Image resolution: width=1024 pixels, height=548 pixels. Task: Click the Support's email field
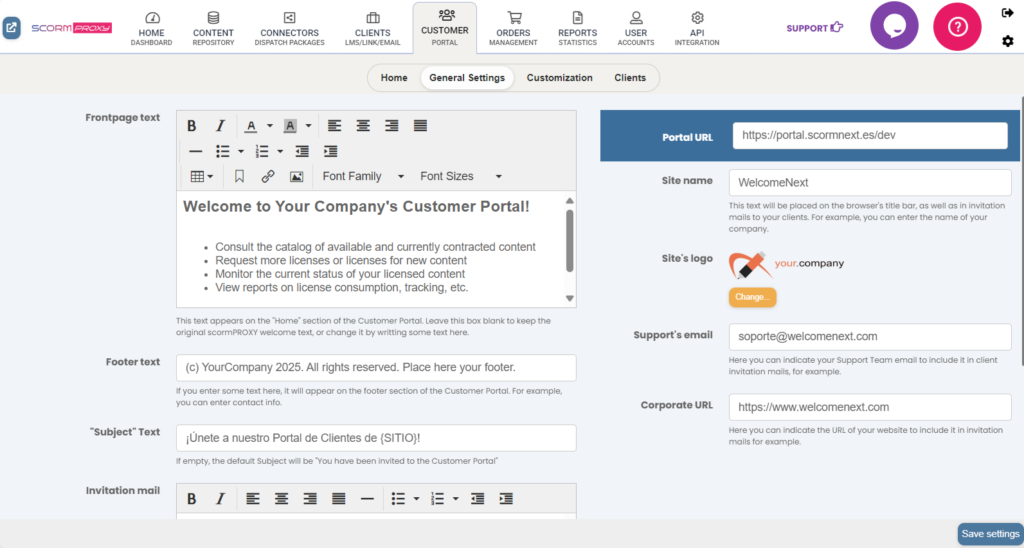click(x=870, y=337)
